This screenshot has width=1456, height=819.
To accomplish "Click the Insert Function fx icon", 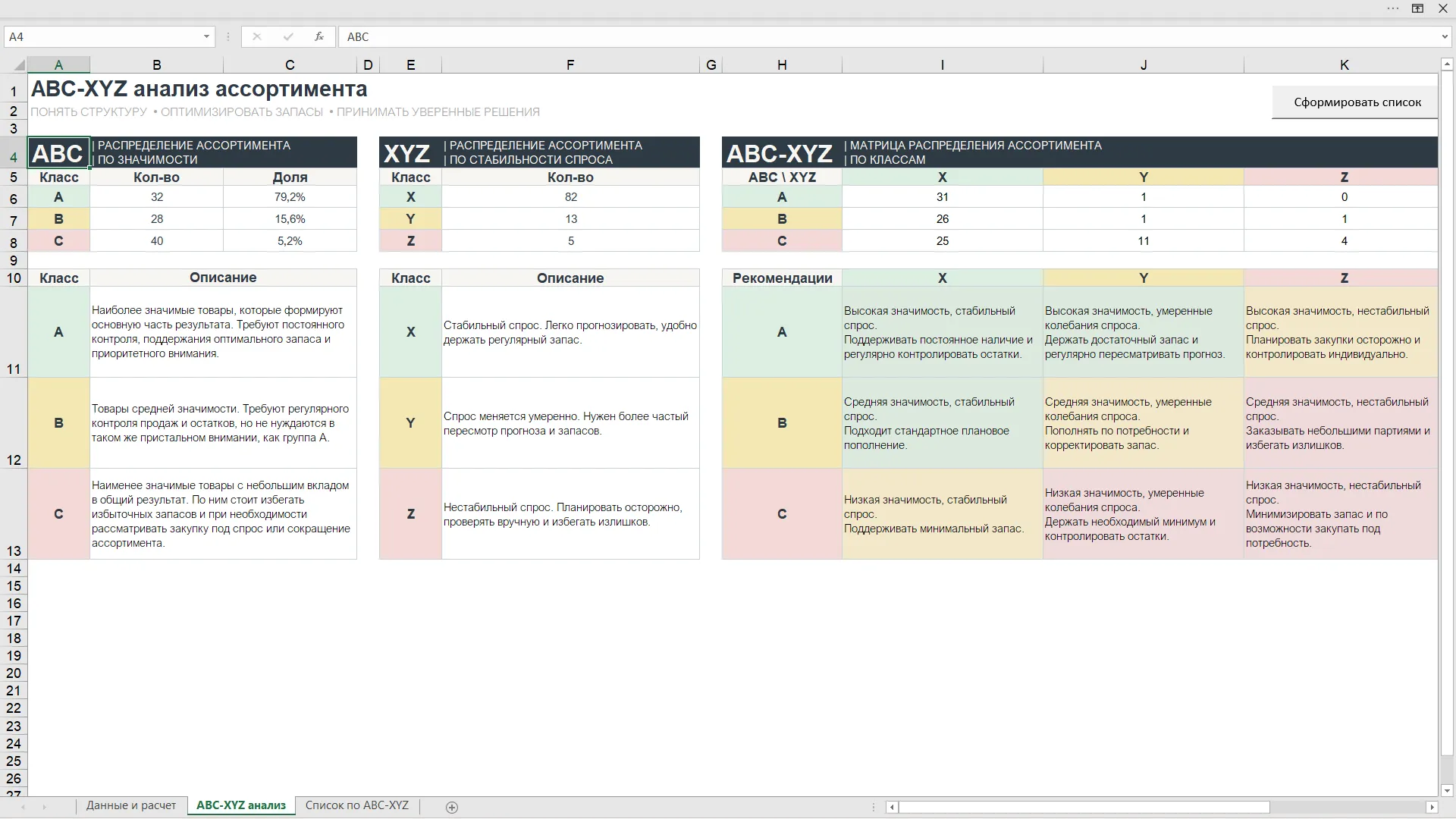I will tap(319, 36).
